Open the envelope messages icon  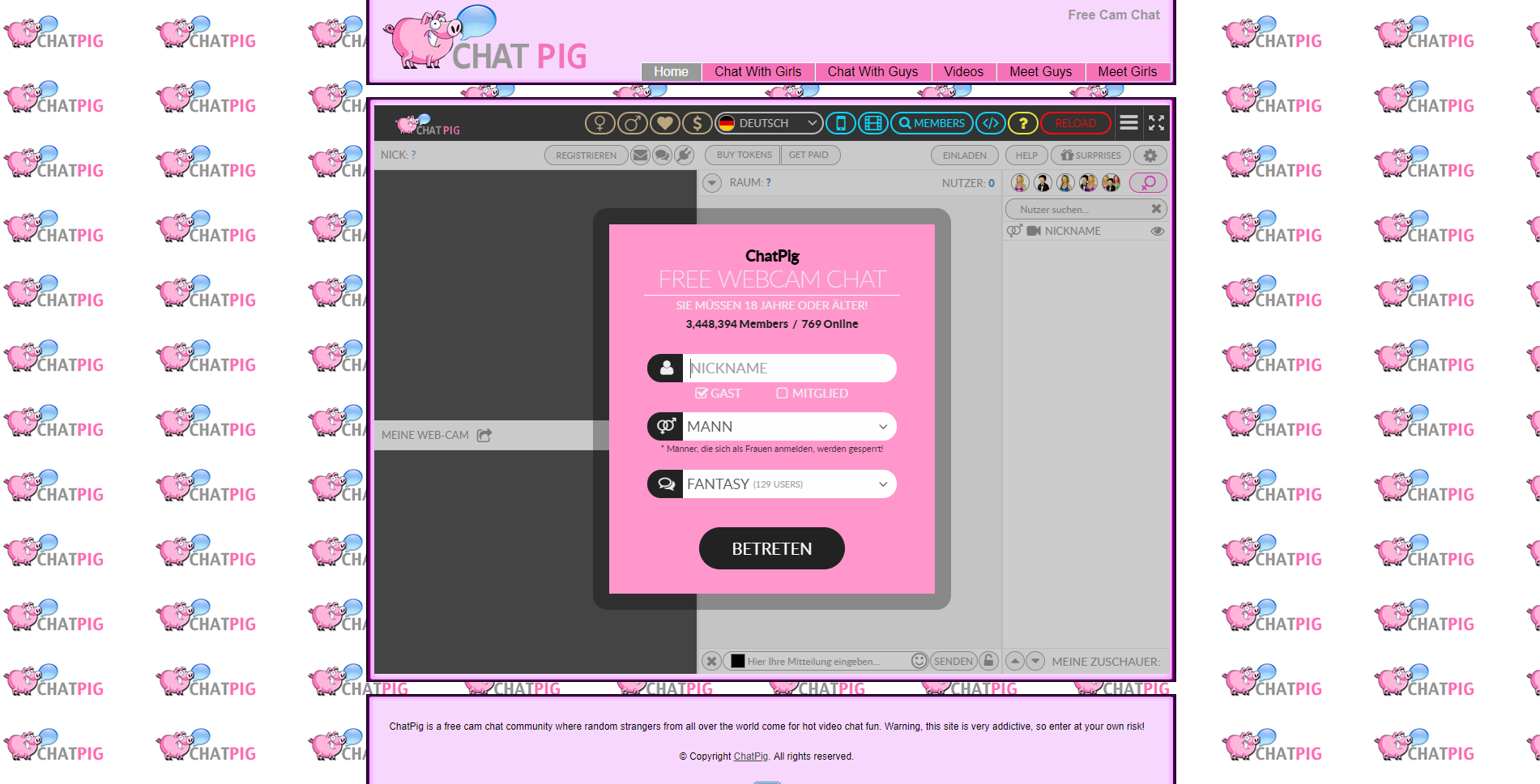pos(640,155)
